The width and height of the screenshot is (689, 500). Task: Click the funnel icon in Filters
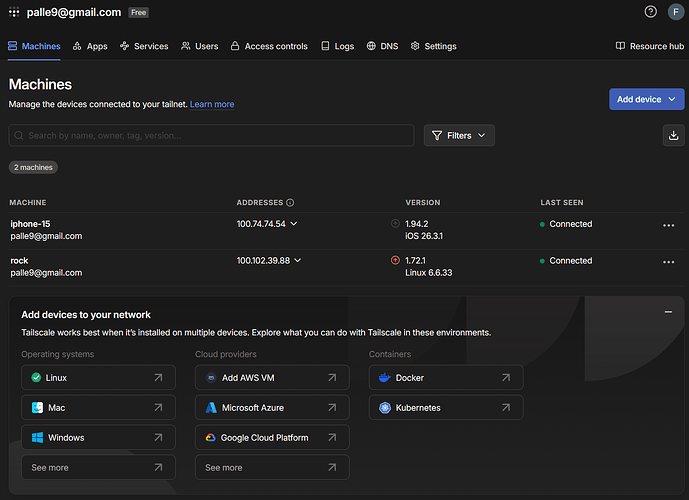pyautogui.click(x=437, y=135)
